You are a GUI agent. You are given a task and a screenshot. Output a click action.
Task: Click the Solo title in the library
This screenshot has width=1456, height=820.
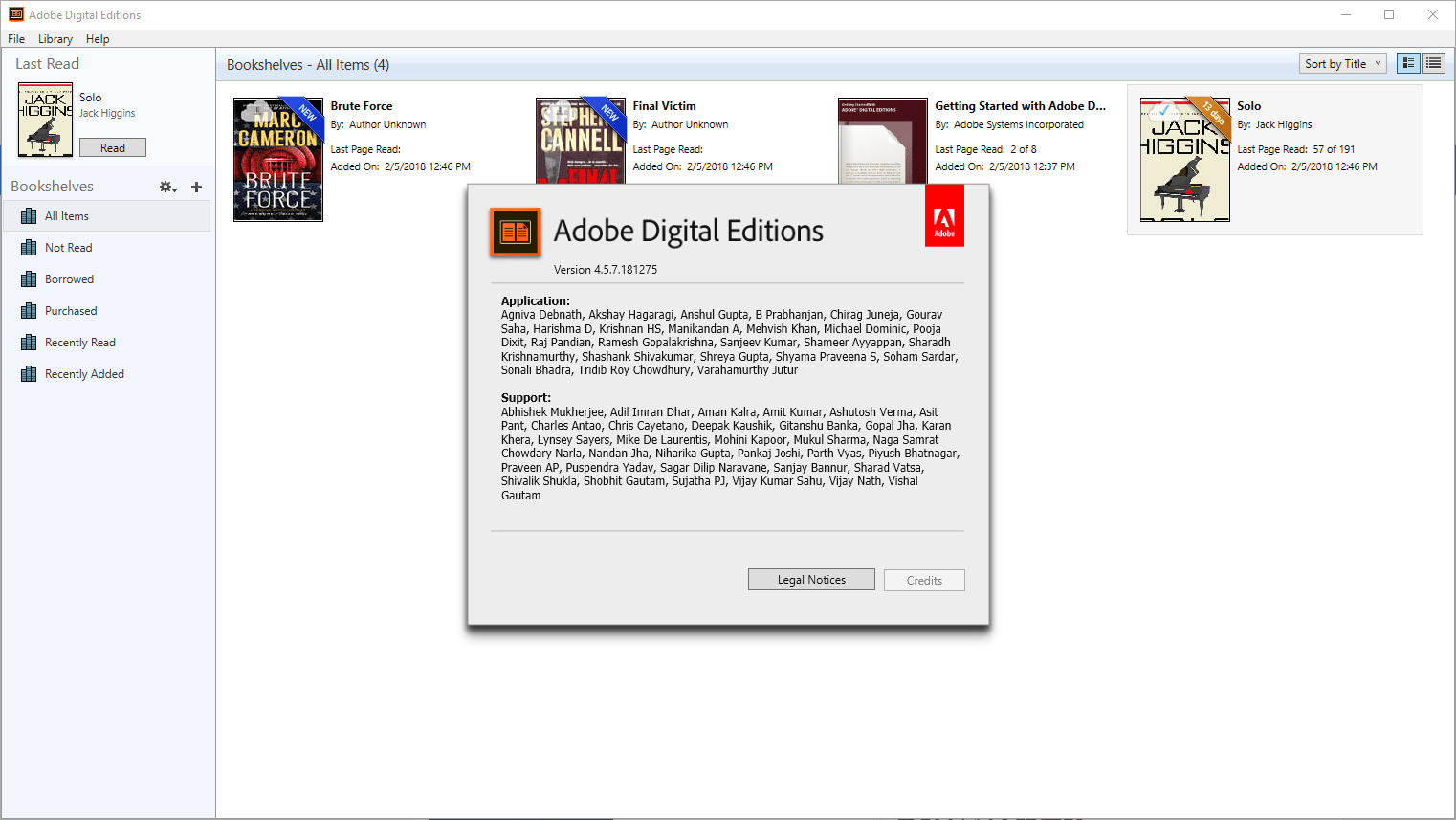1248,106
